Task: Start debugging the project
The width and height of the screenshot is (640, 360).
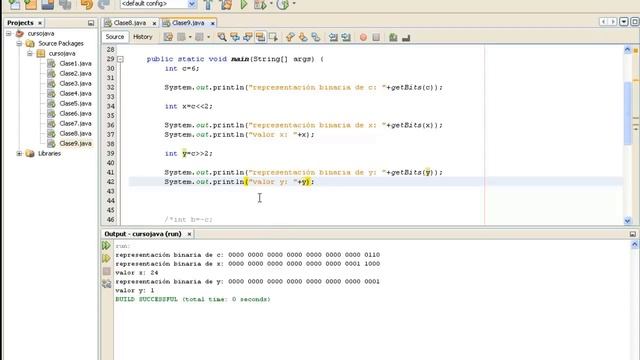Action: click(260, 4)
